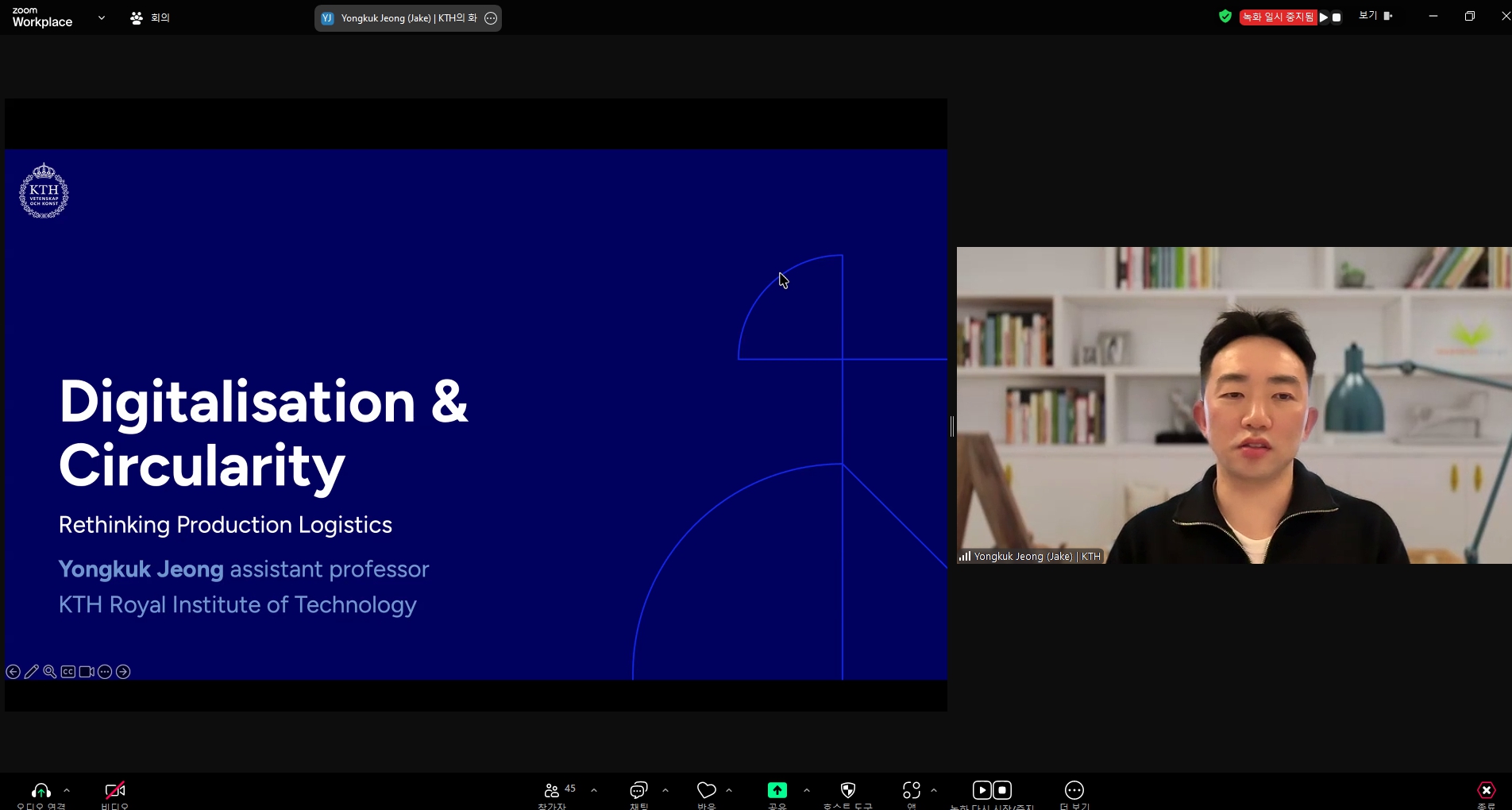This screenshot has width=1512, height=810.
Task: Open the Apps icon in toolbar
Action: tap(911, 790)
